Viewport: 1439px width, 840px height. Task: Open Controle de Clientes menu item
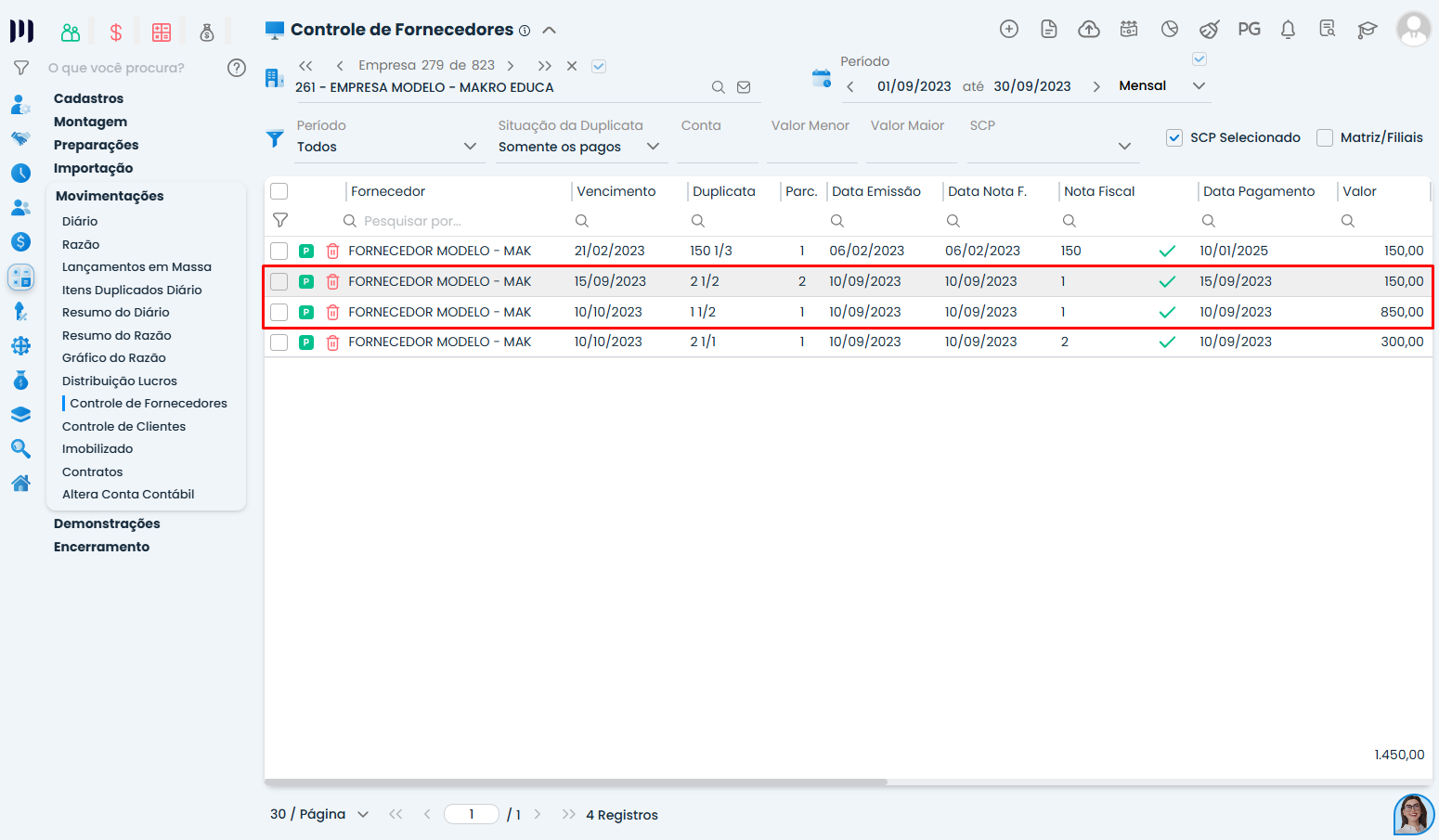tap(123, 426)
